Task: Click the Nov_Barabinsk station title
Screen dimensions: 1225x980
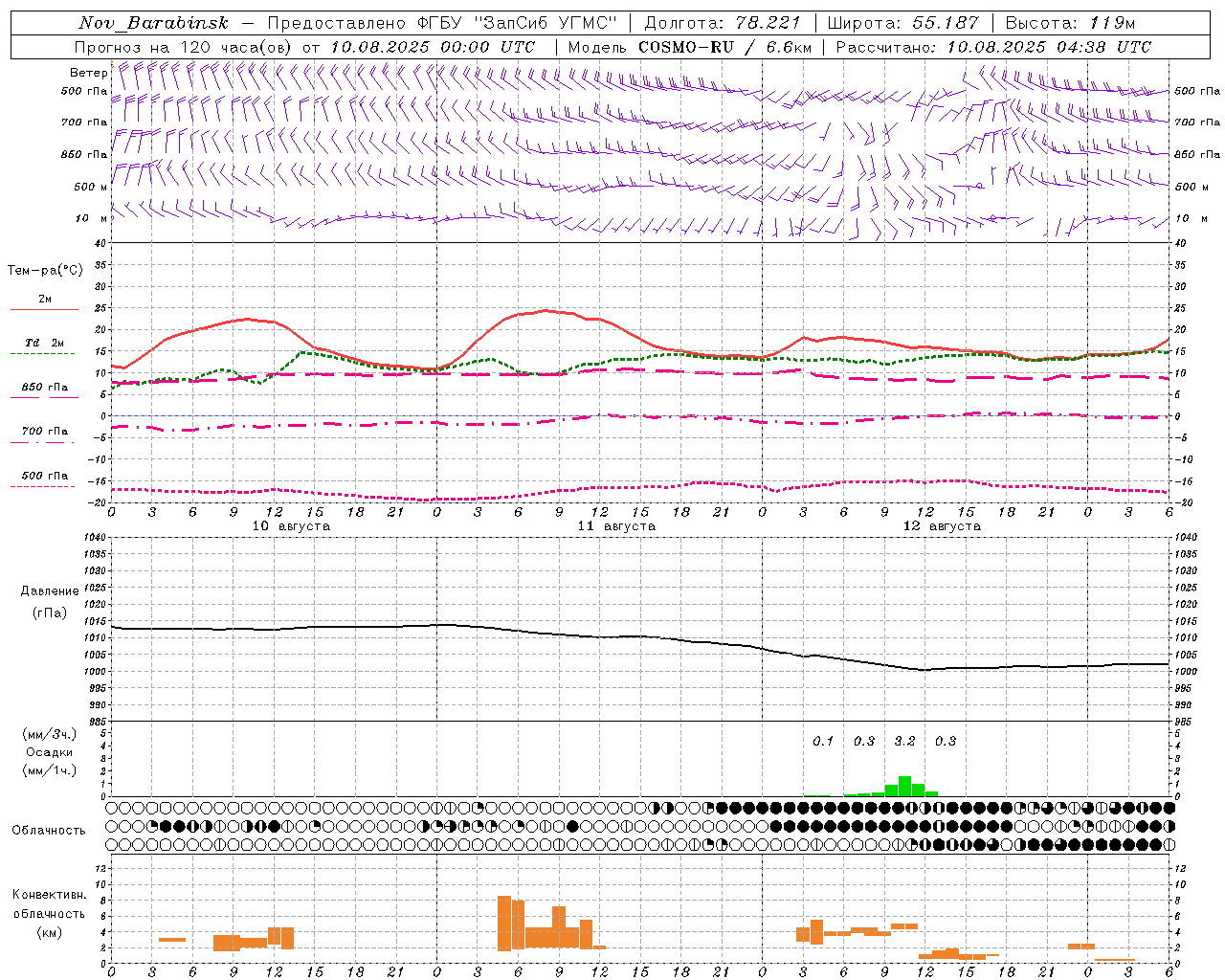Action: pyautogui.click(x=154, y=23)
